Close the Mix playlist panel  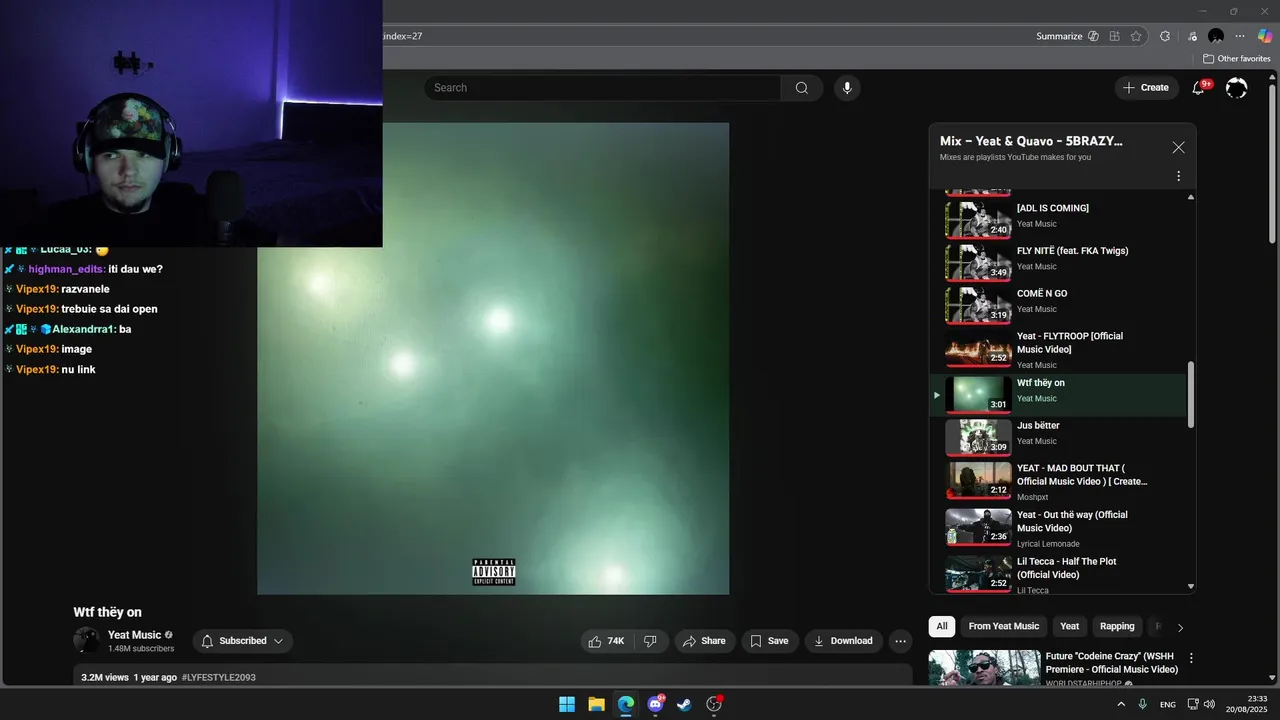pos(1178,147)
